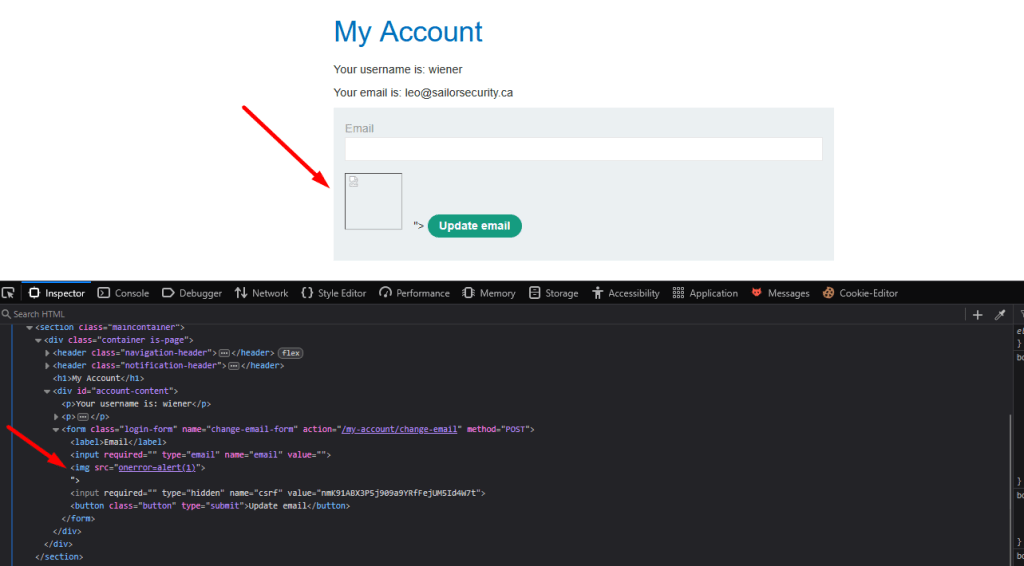
Task: Click the Email input field on the page
Action: tap(583, 149)
